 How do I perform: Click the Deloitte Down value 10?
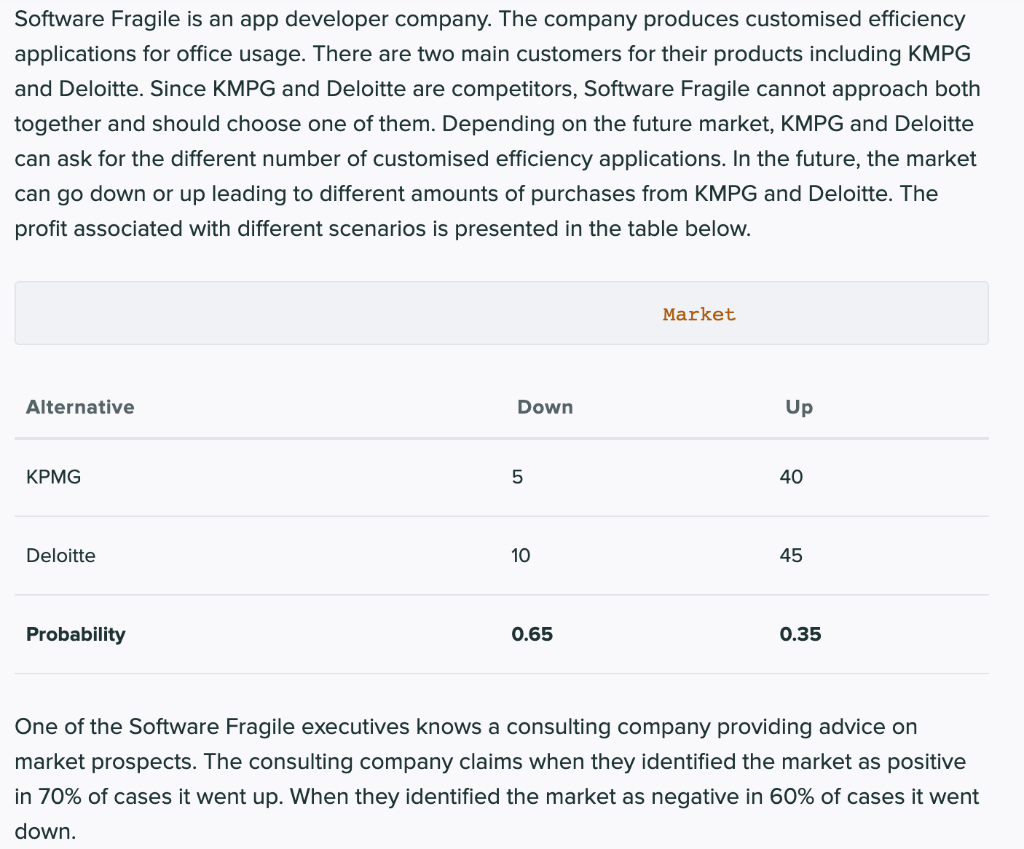pyautogui.click(x=521, y=555)
